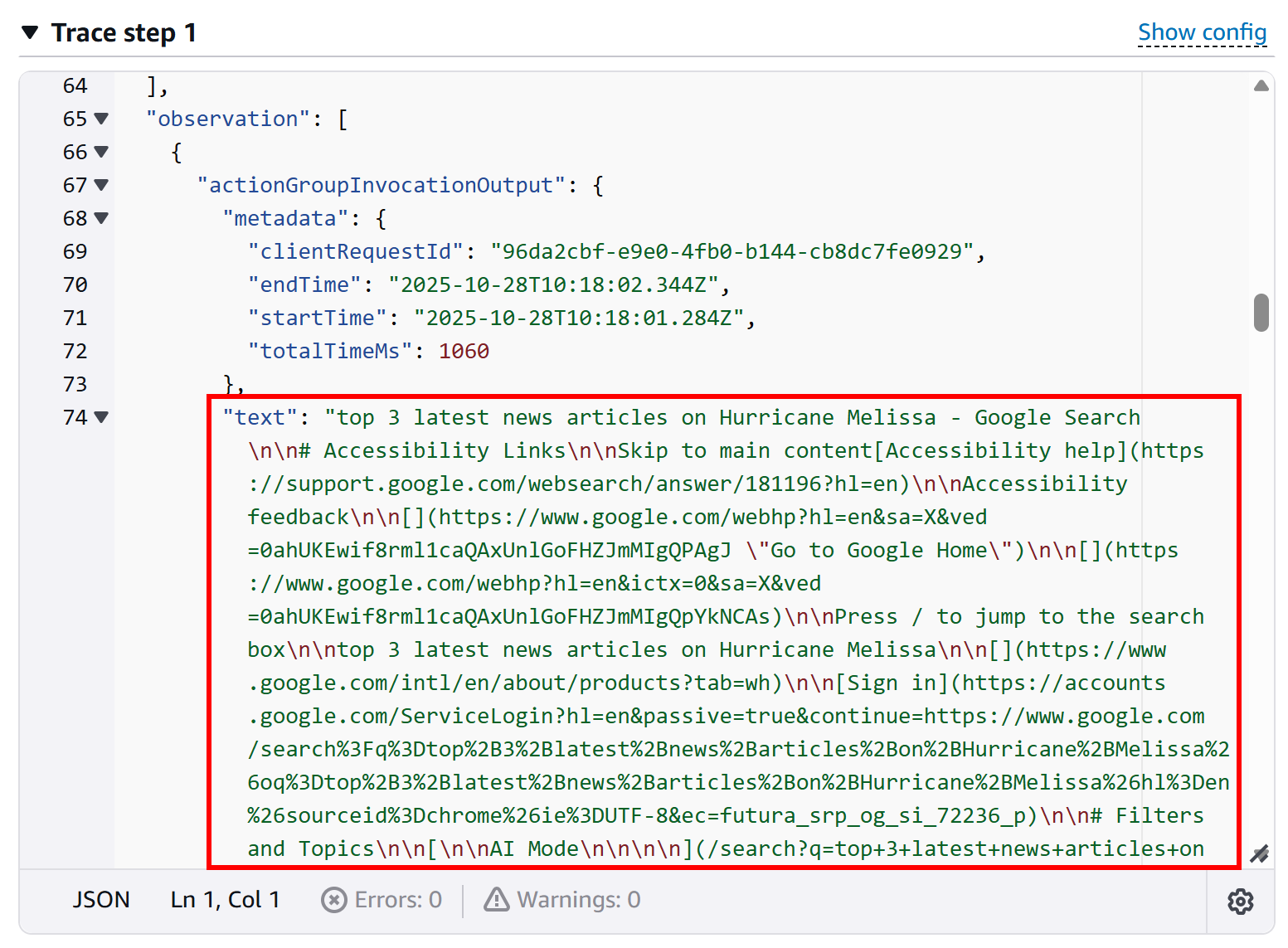
Task: Click the Trace step 1 header
Action: click(x=124, y=32)
